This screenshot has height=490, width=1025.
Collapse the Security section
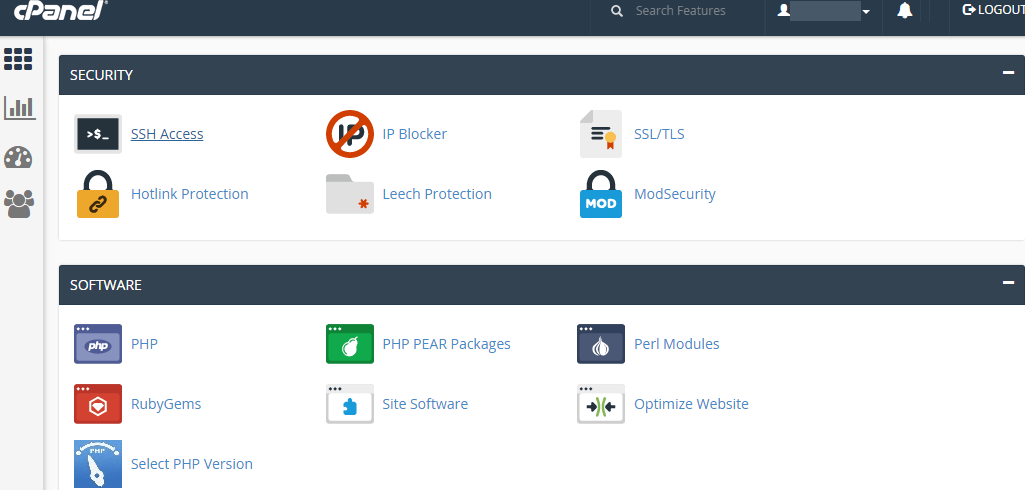pyautogui.click(x=1008, y=74)
